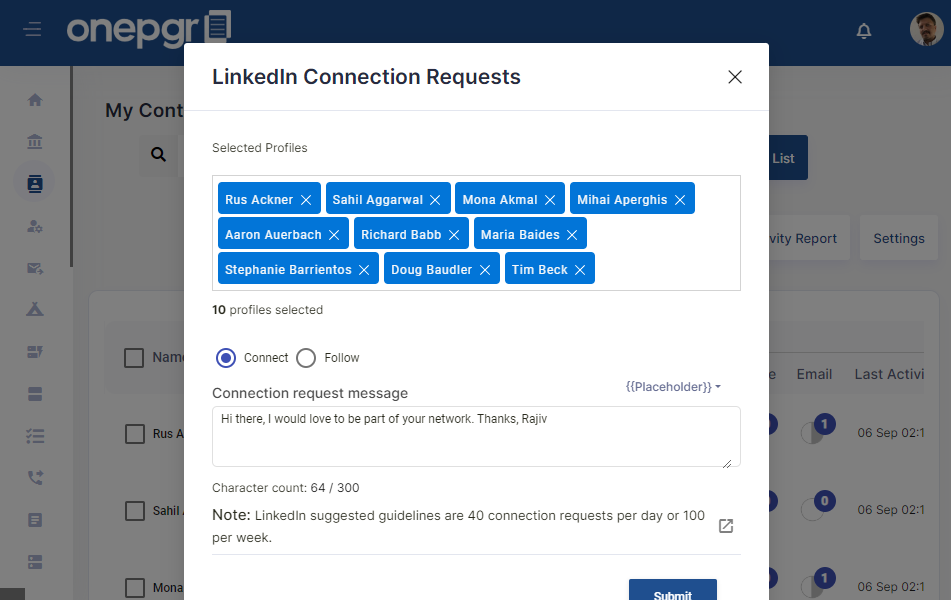
Task: Remove Mona Akmal from selected profiles
Action: click(x=550, y=200)
